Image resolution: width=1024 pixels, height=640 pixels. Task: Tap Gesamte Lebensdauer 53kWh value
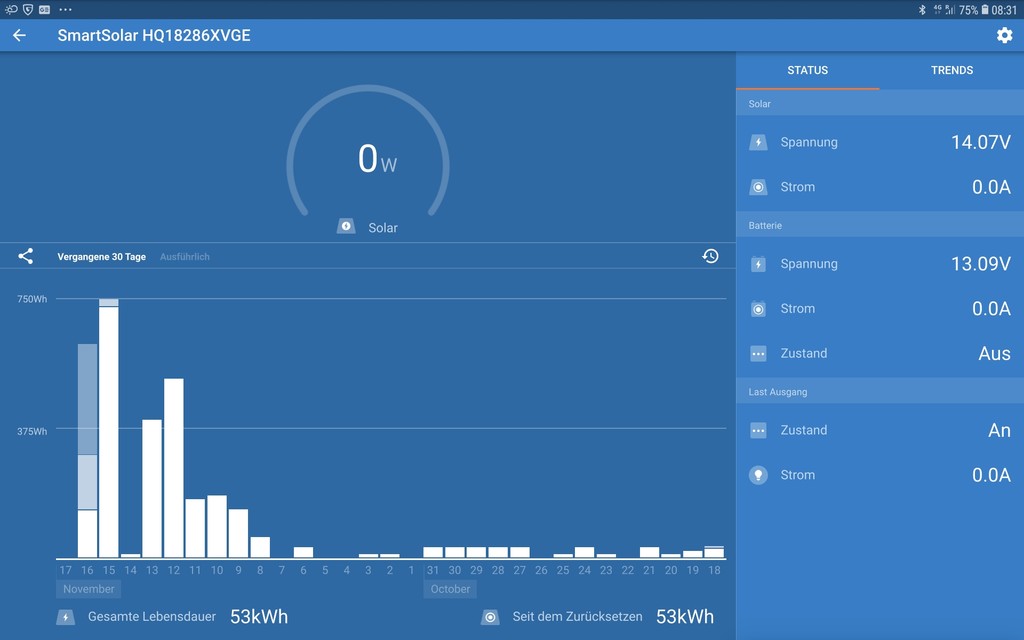[x=259, y=616]
